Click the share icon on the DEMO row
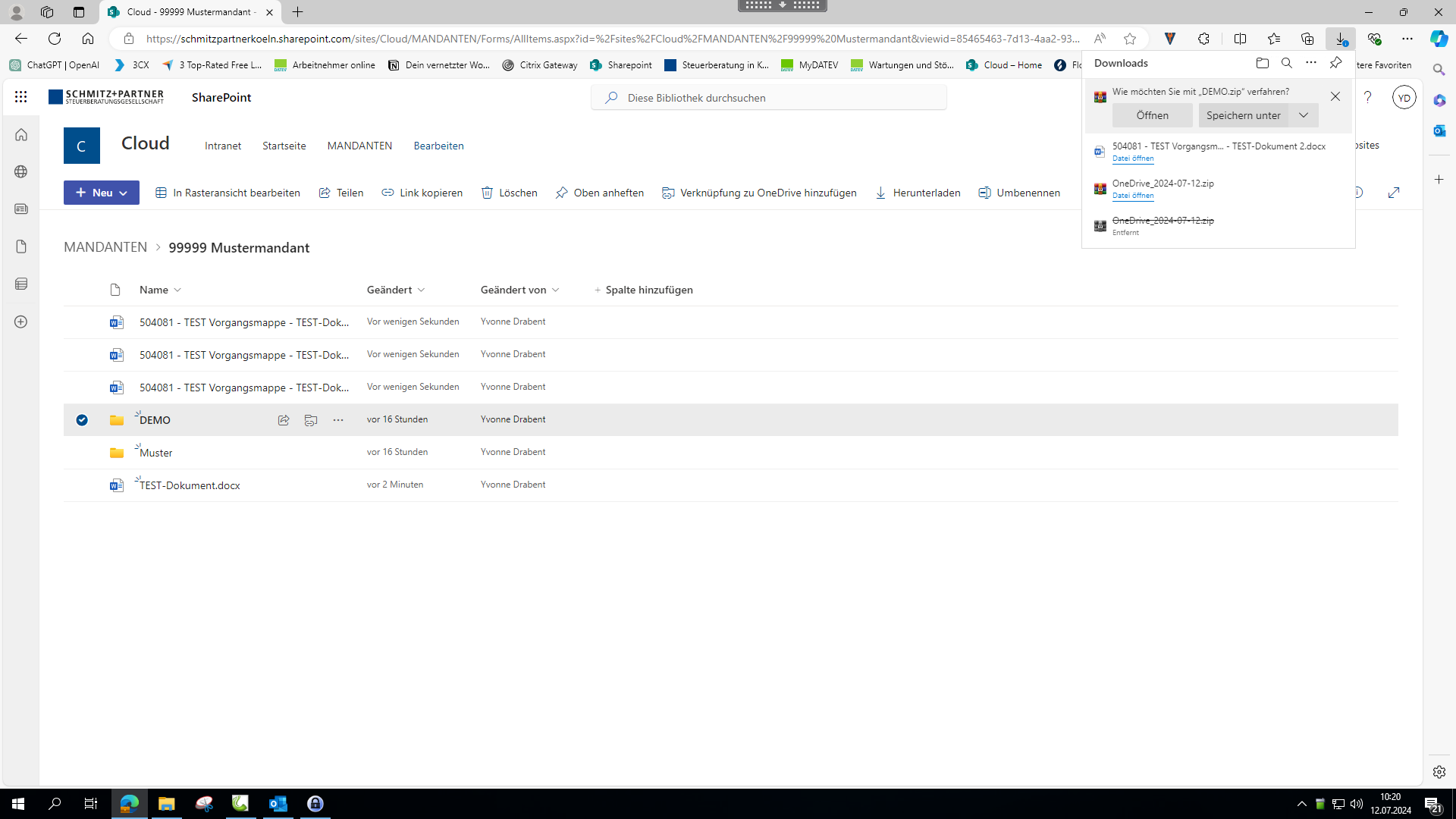Viewport: 1456px width, 819px height. pyautogui.click(x=284, y=420)
